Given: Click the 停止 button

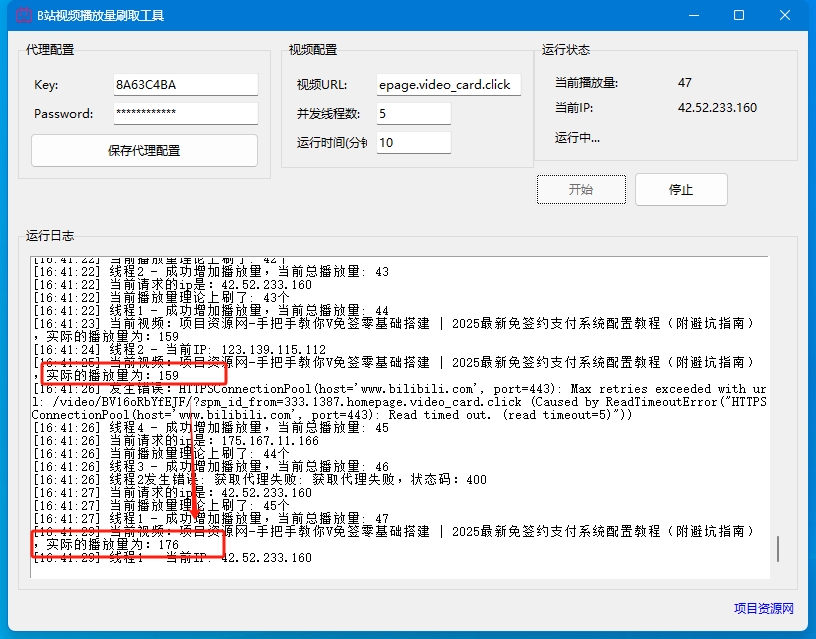Looking at the screenshot, I should 681,189.
